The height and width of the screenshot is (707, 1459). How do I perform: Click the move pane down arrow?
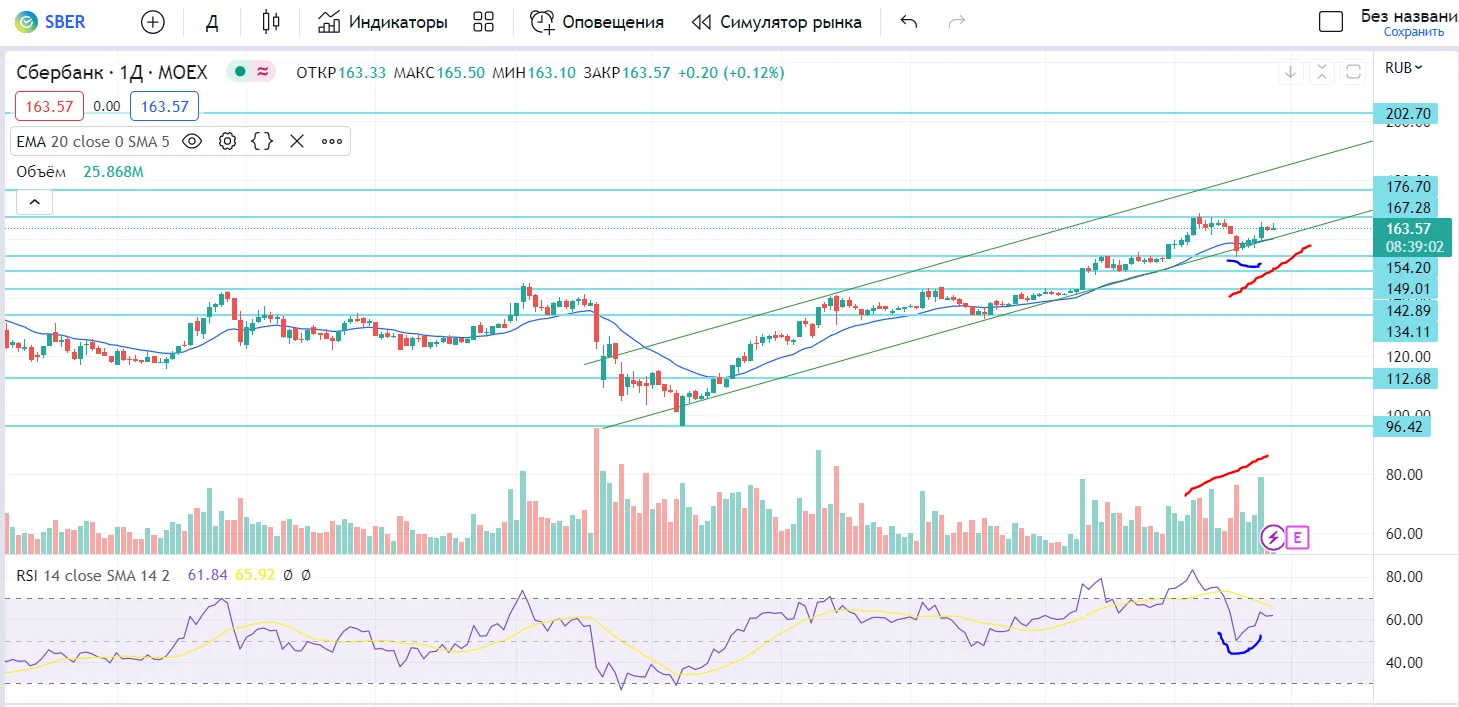1291,72
